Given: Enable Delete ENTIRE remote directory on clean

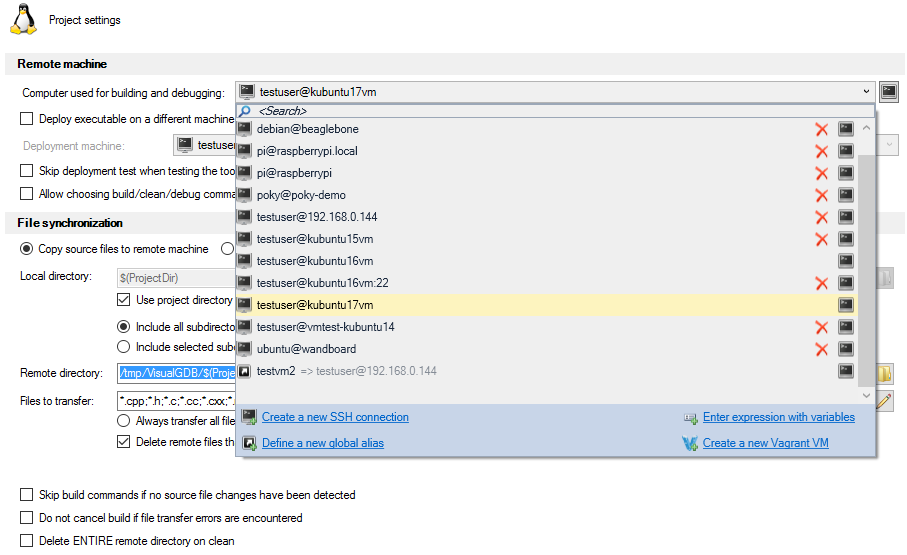Looking at the screenshot, I should [27, 541].
